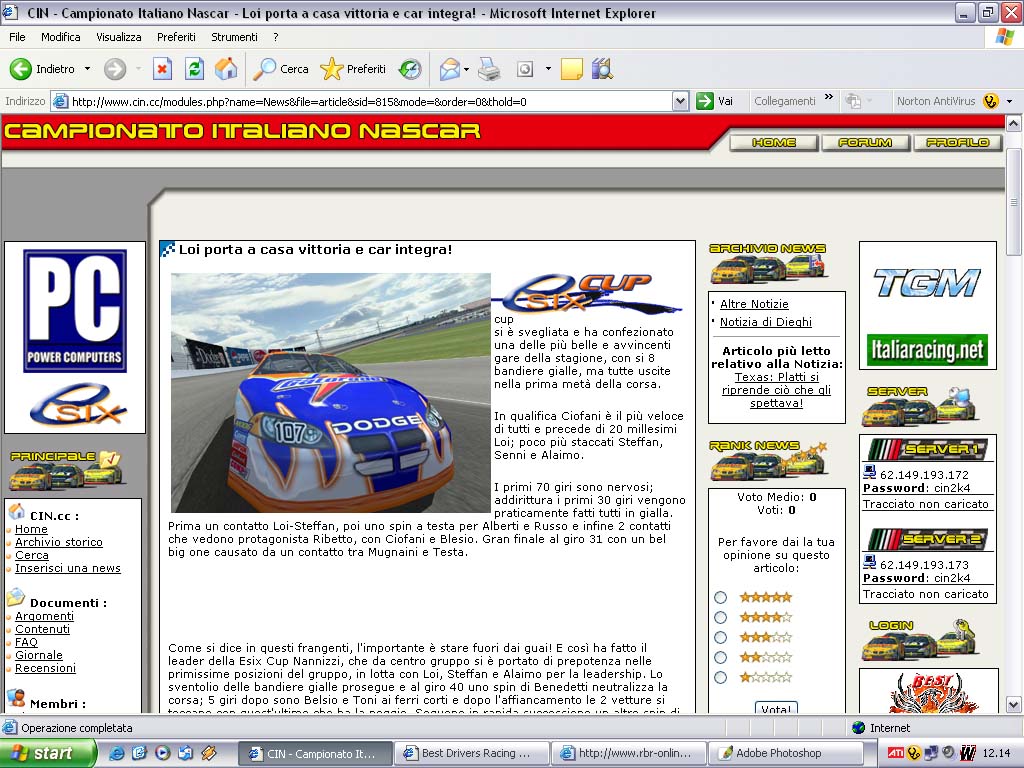
Task: Switch to Adobe Photoshop in the taskbar
Action: 786,753
